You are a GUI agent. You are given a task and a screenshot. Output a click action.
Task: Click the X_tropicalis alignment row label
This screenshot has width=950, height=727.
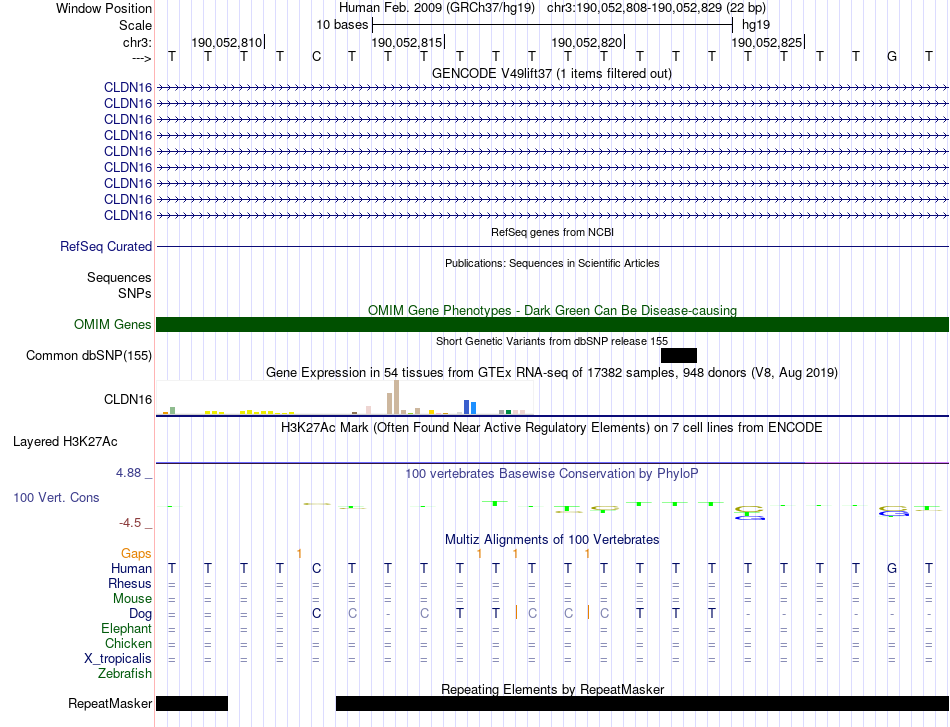tap(118, 659)
